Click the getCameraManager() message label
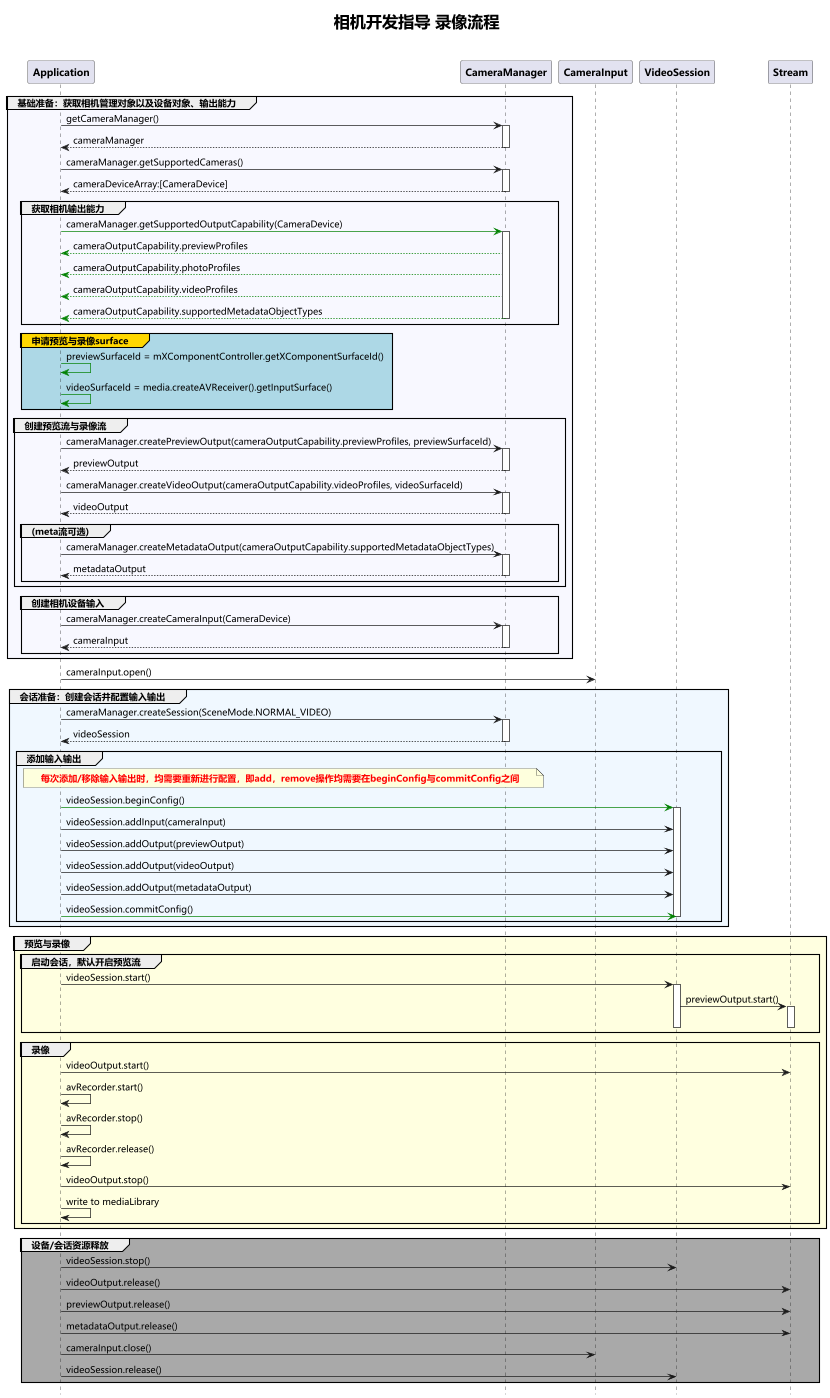The width and height of the screenshot is (830, 1398). [112, 119]
